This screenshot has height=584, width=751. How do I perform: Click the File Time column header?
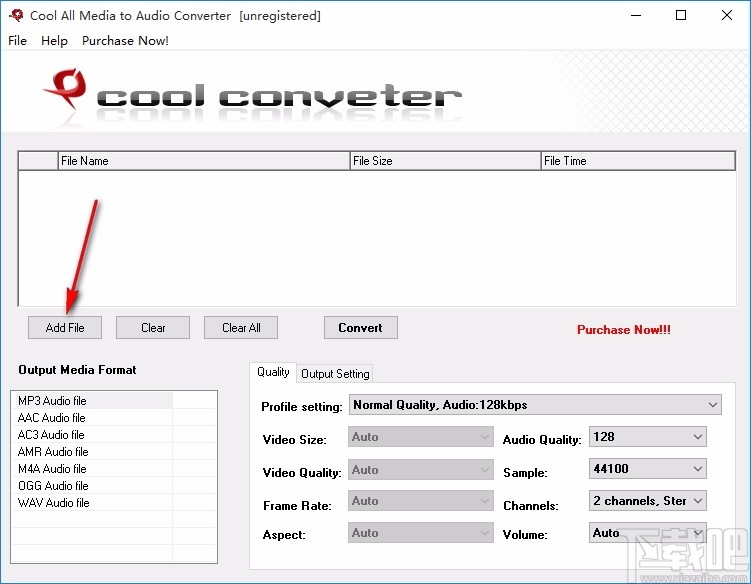[x=638, y=161]
